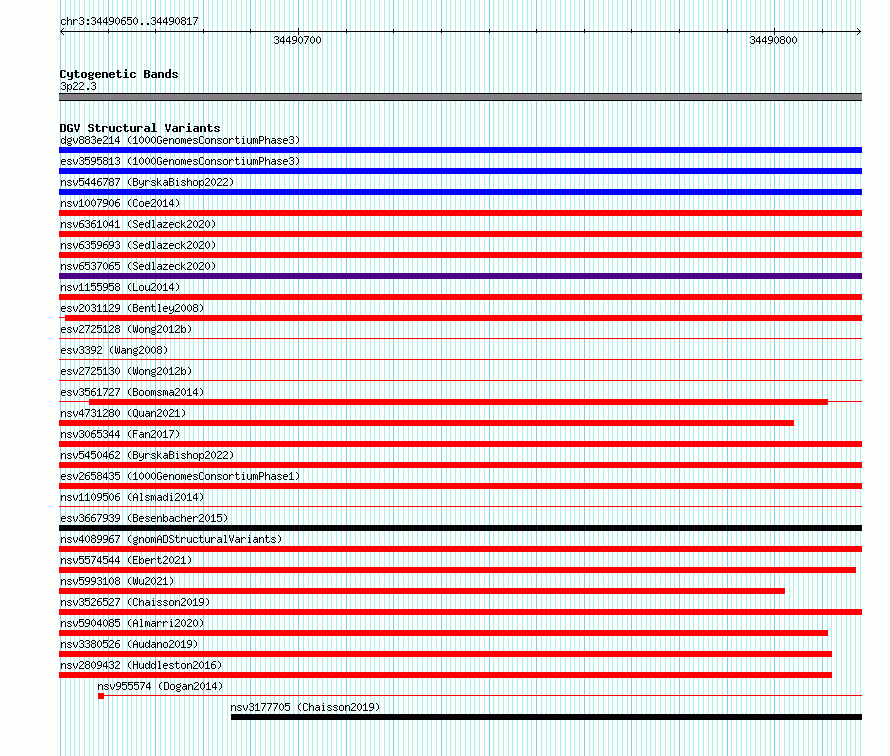
Task: Open nsv1155958 (Lou2014) label
Action: coord(120,287)
